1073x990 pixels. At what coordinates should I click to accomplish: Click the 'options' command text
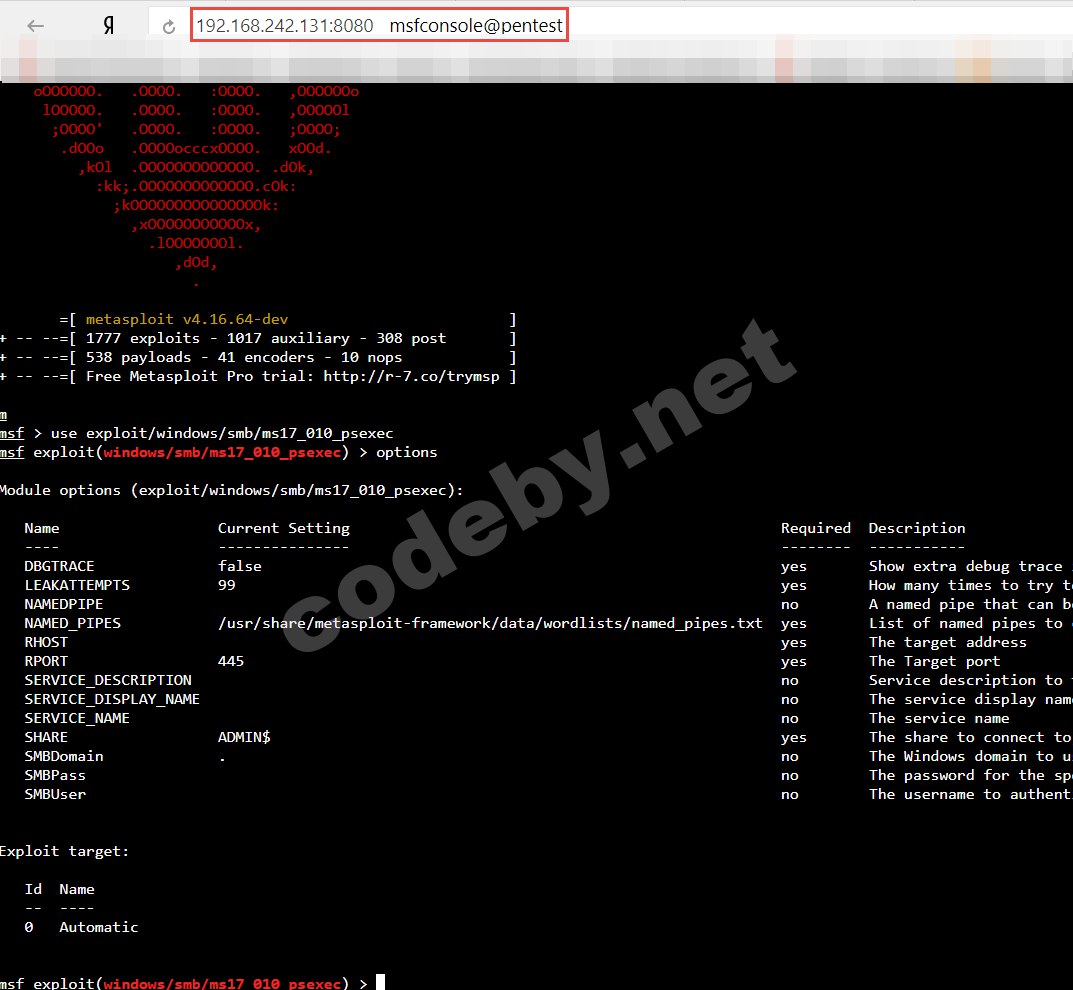click(406, 452)
